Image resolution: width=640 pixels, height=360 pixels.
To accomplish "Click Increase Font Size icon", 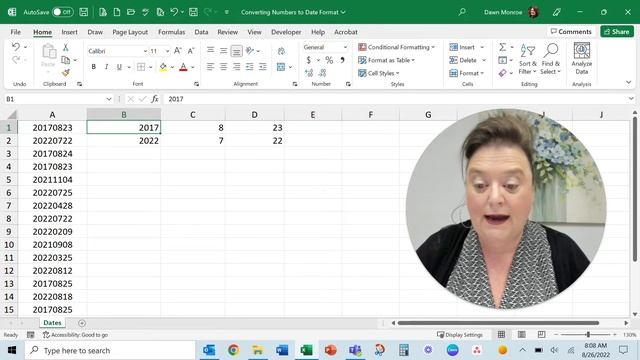I will [178, 51].
